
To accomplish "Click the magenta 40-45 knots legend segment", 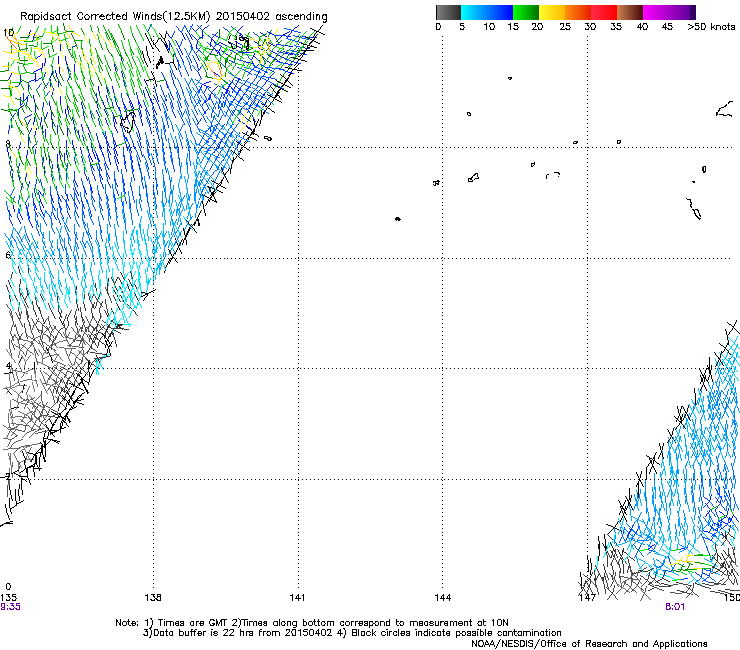I will (x=656, y=12).
